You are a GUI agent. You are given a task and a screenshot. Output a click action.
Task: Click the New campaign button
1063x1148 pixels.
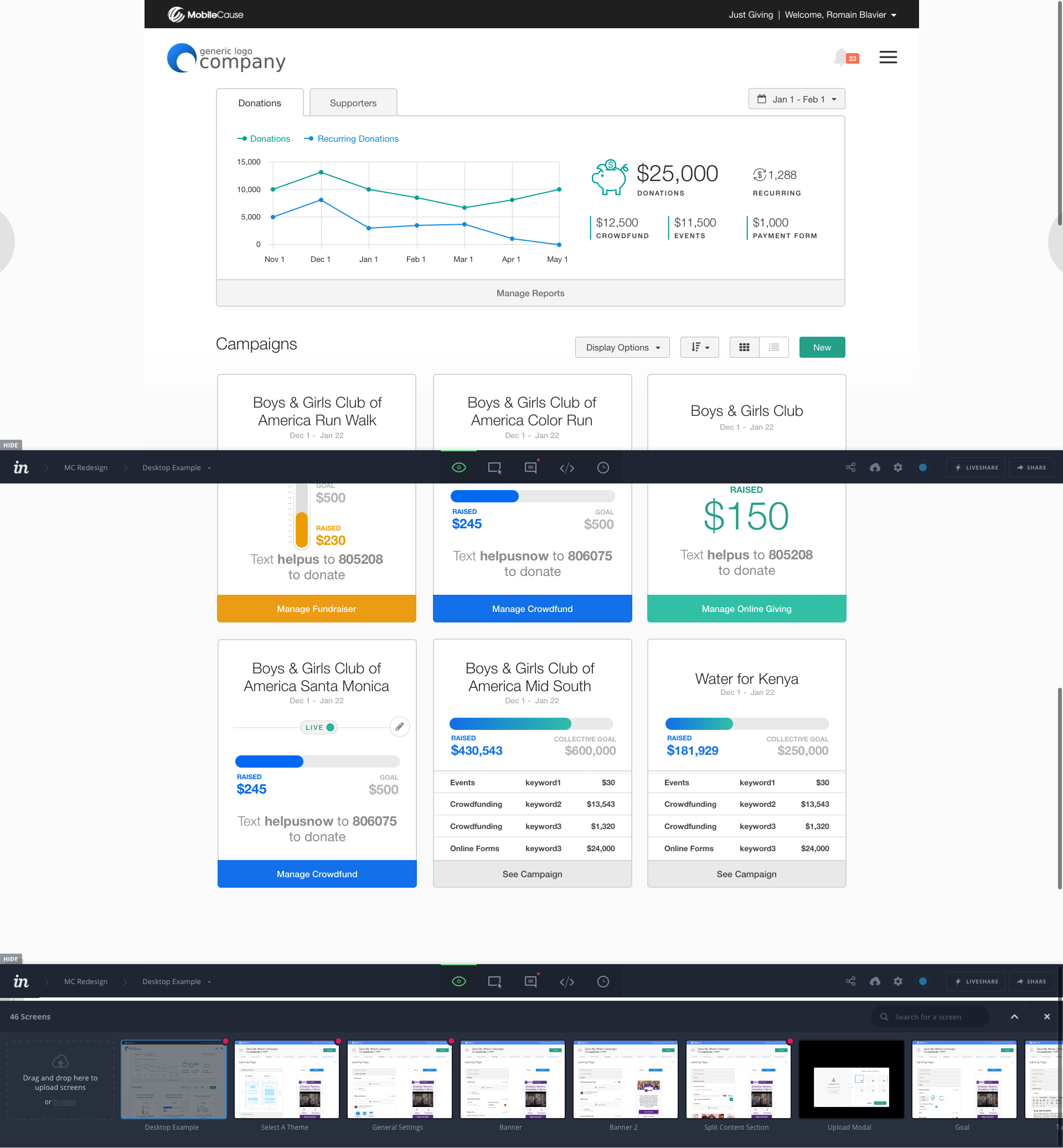822,347
